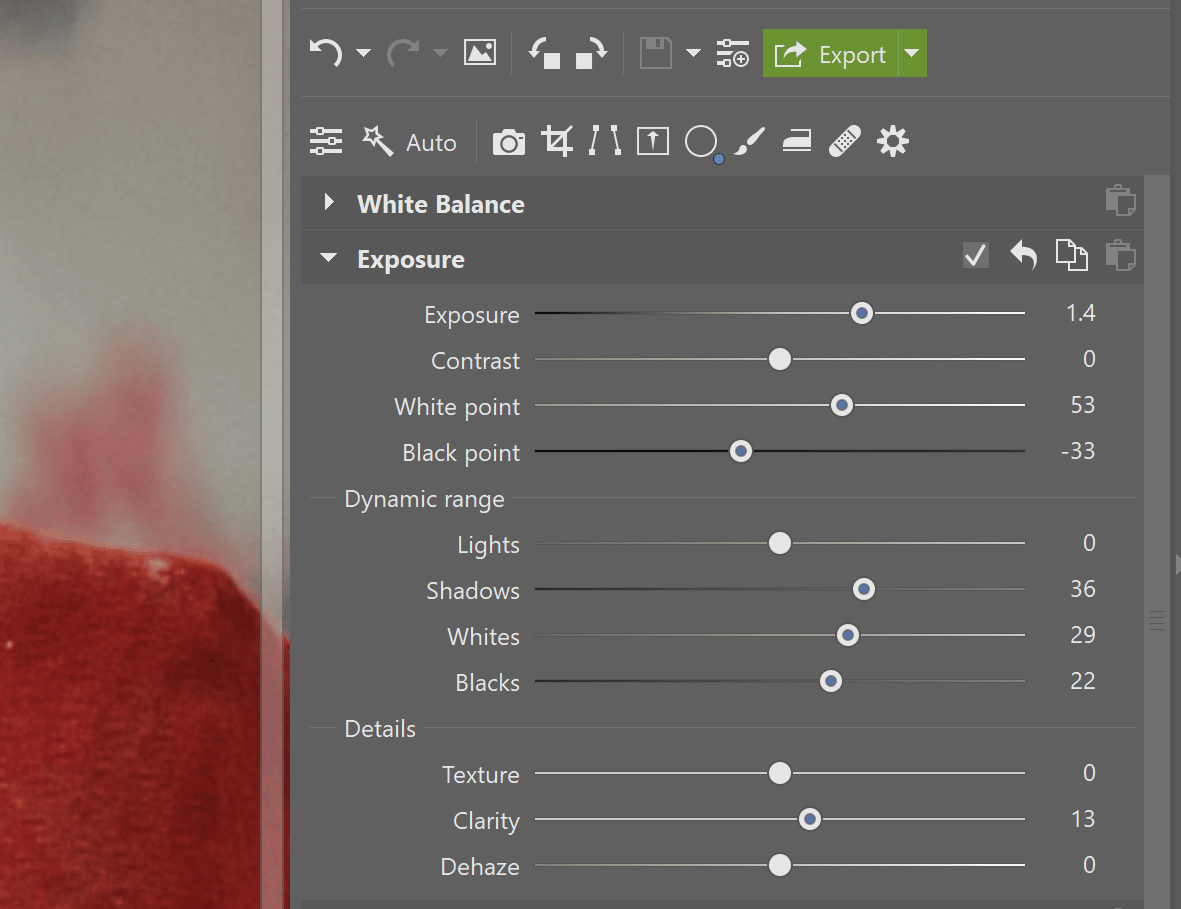This screenshot has height=909, width=1181.
Task: Click the camera icon in the toolbar
Action: click(x=509, y=142)
